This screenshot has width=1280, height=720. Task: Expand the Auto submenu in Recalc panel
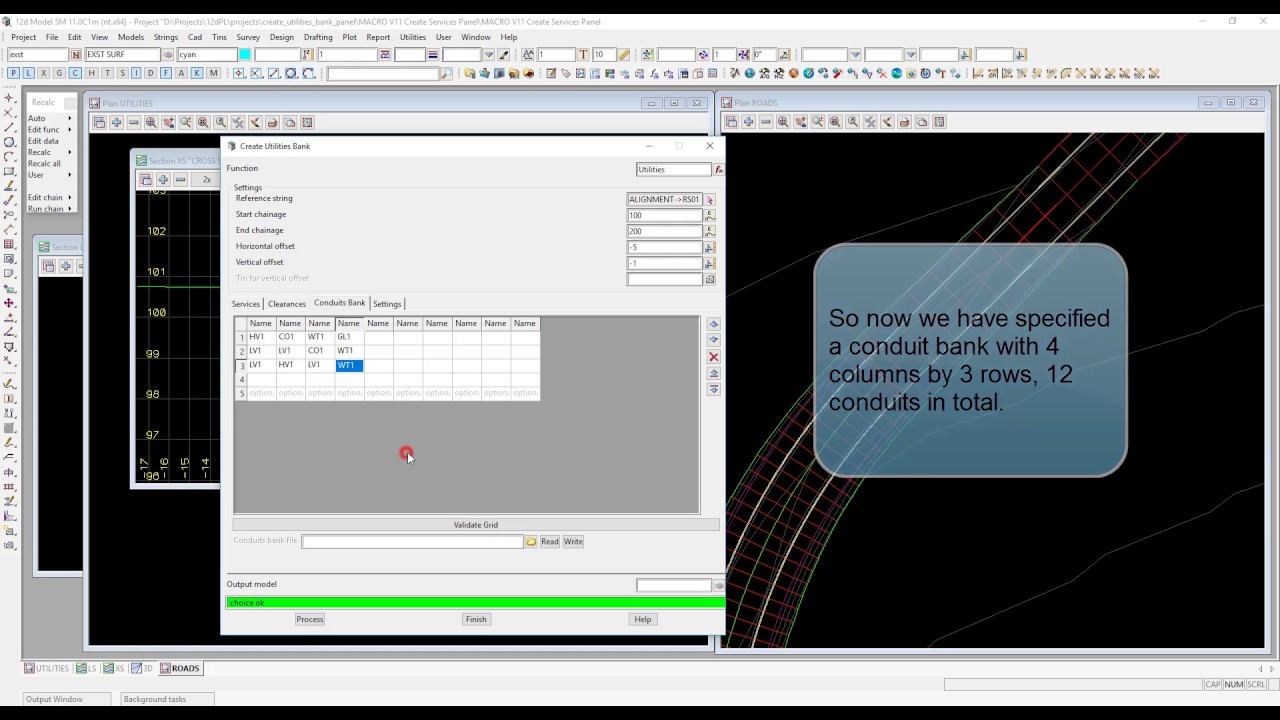[x=50, y=118]
